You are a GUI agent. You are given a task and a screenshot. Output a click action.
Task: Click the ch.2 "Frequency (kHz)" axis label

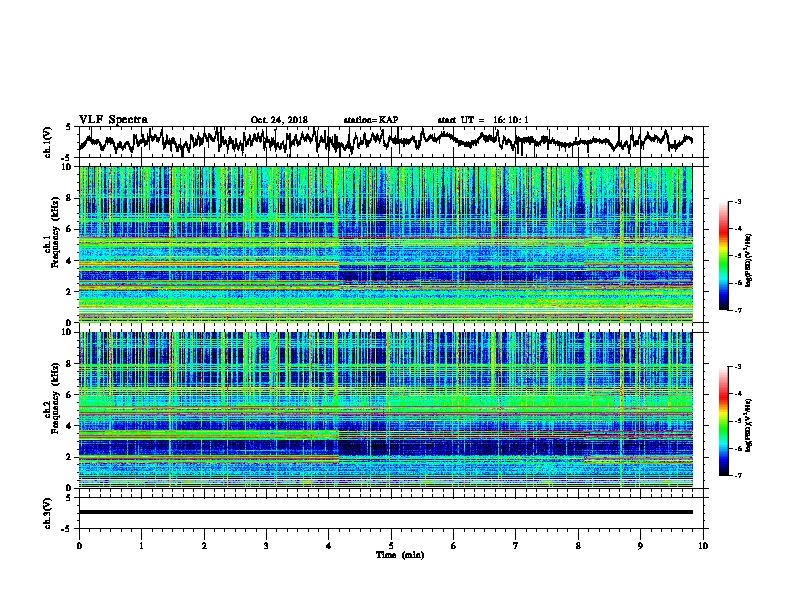tap(55, 398)
